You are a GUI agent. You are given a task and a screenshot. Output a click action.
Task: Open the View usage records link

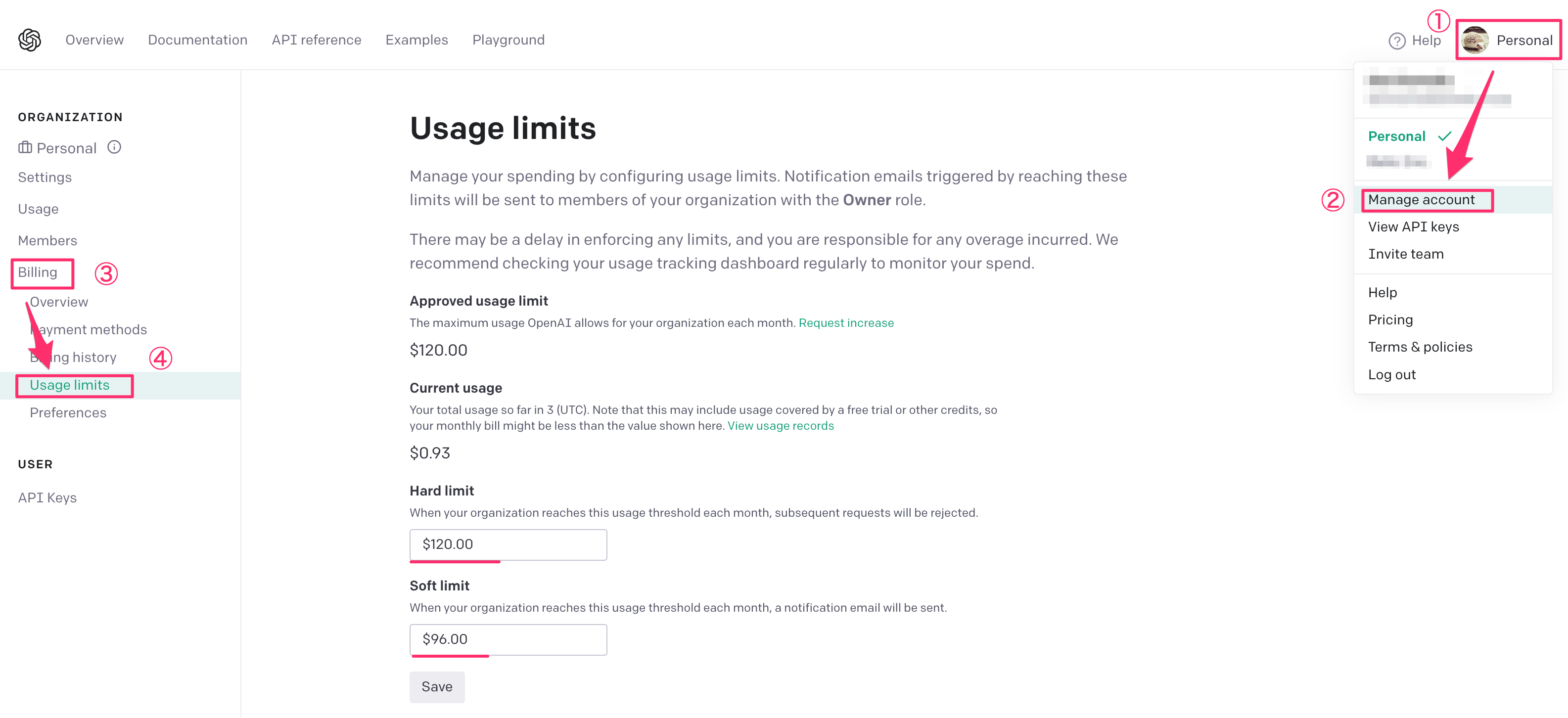click(x=781, y=426)
